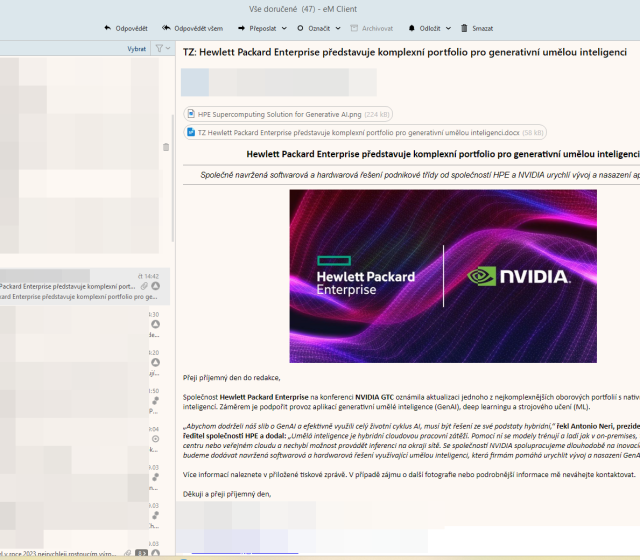Forward the email with Přeposlat
The image size is (640, 560).
[257, 28]
